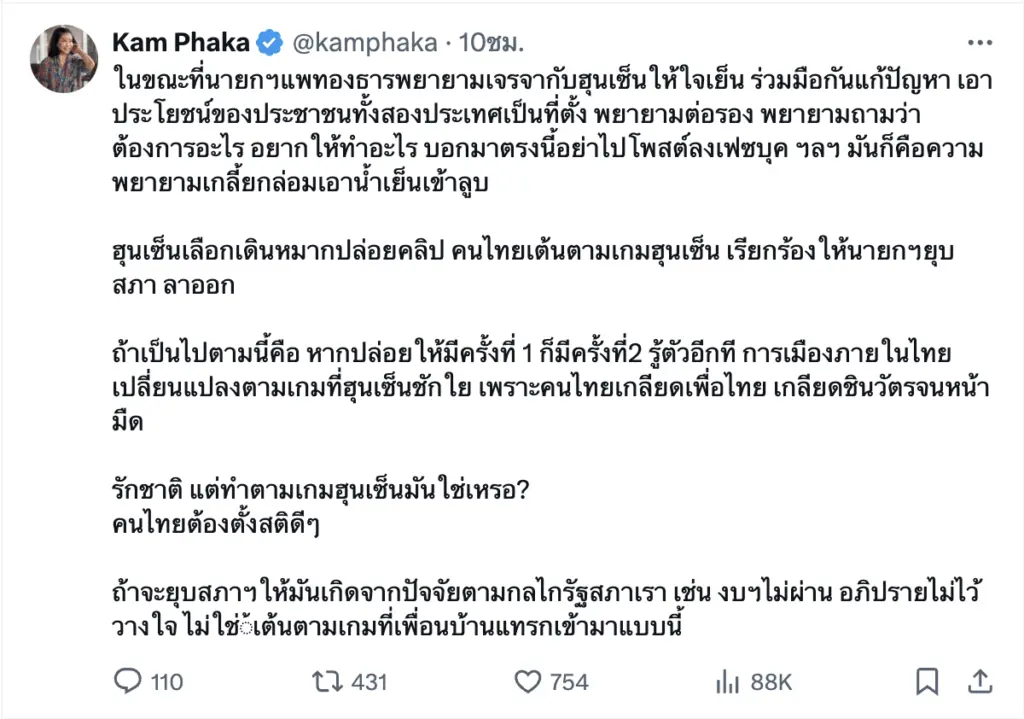Click the Kam Phaka display name
The width and height of the screenshot is (1024, 719).
182,43
